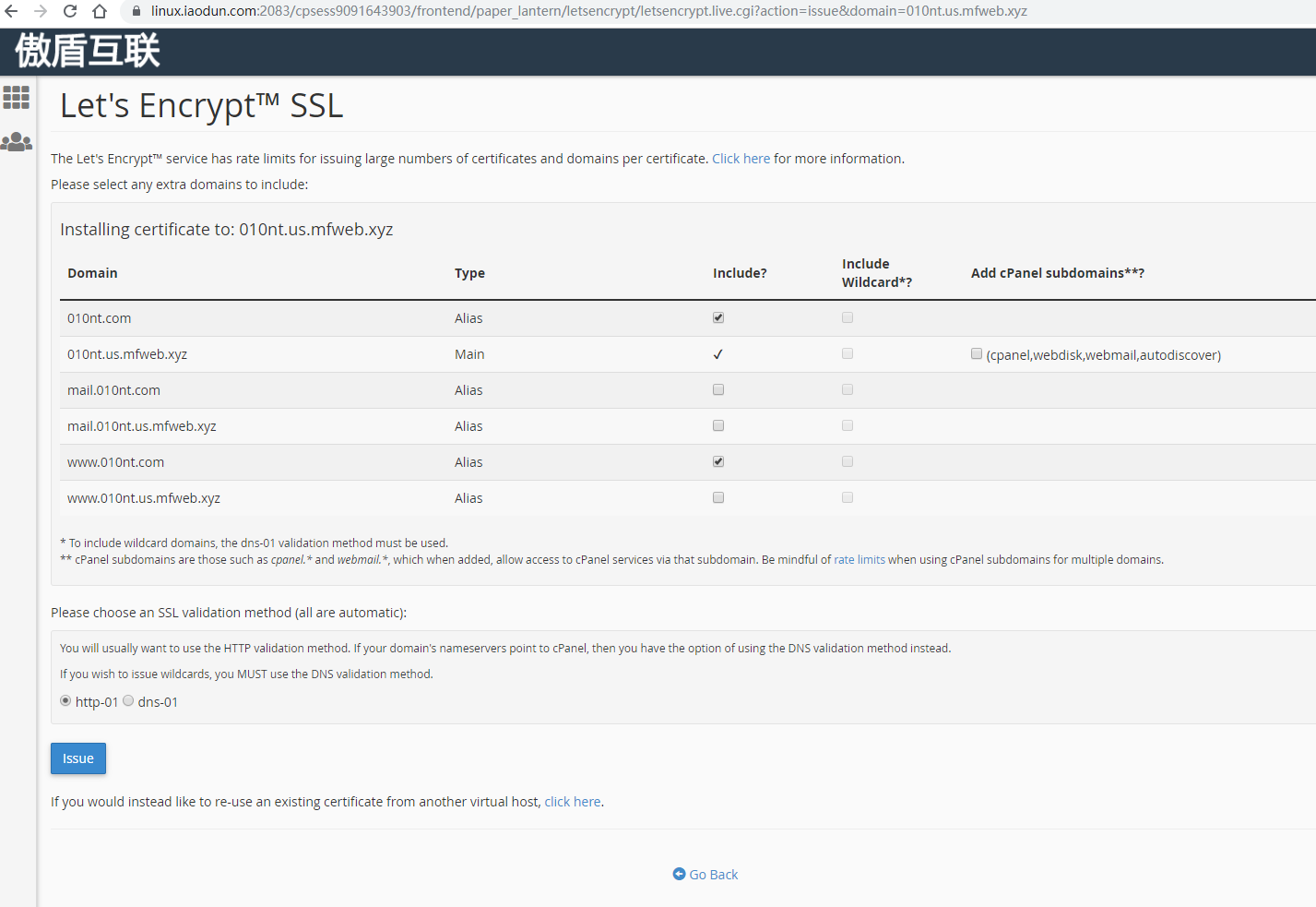Click the site security padlock icon
Screen dimensions: 1316x907
[136, 11]
